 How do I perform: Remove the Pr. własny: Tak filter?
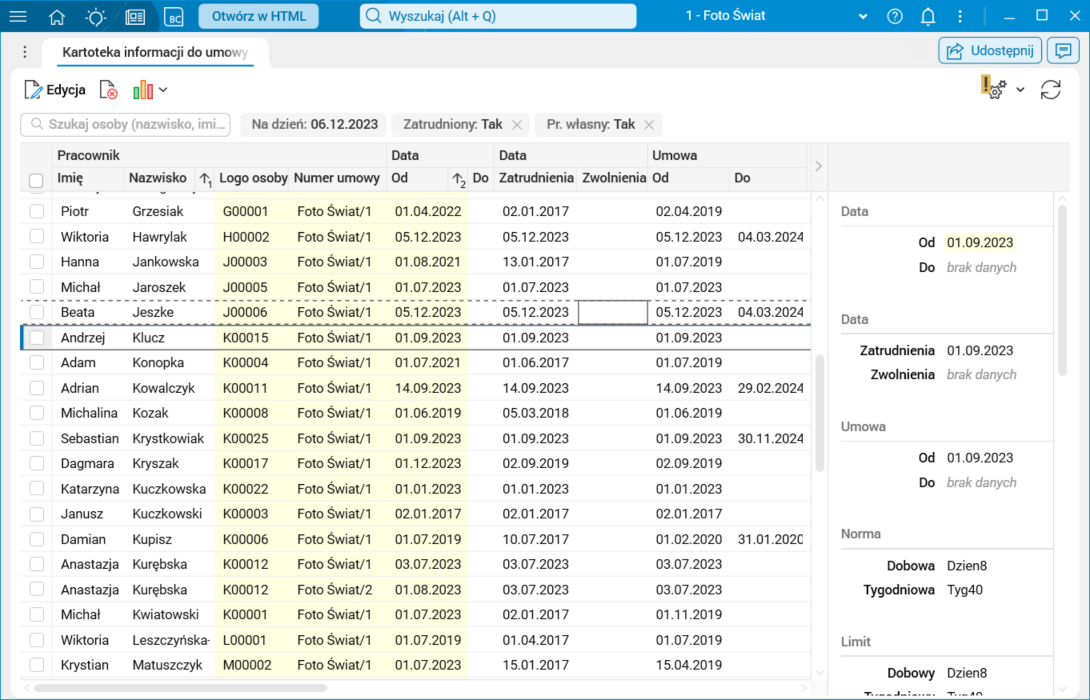[x=649, y=124]
